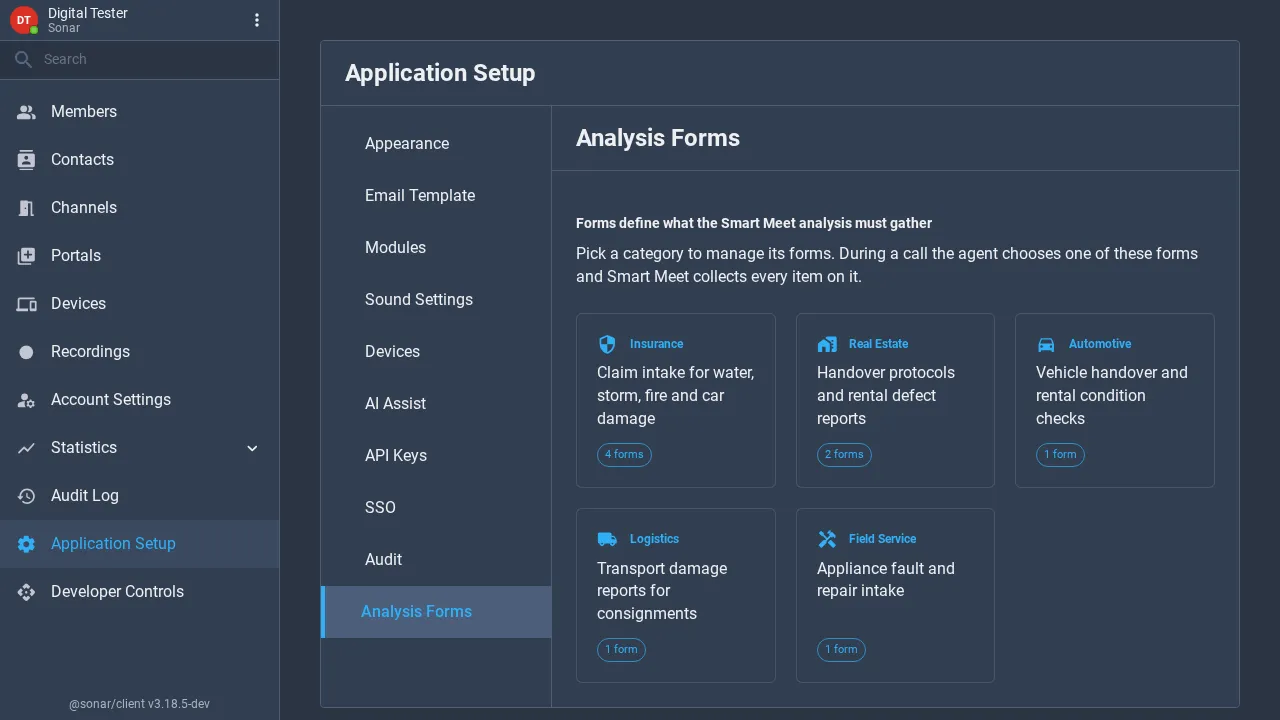Switch to Modules tab
This screenshot has height=720, width=1280.
point(436,248)
